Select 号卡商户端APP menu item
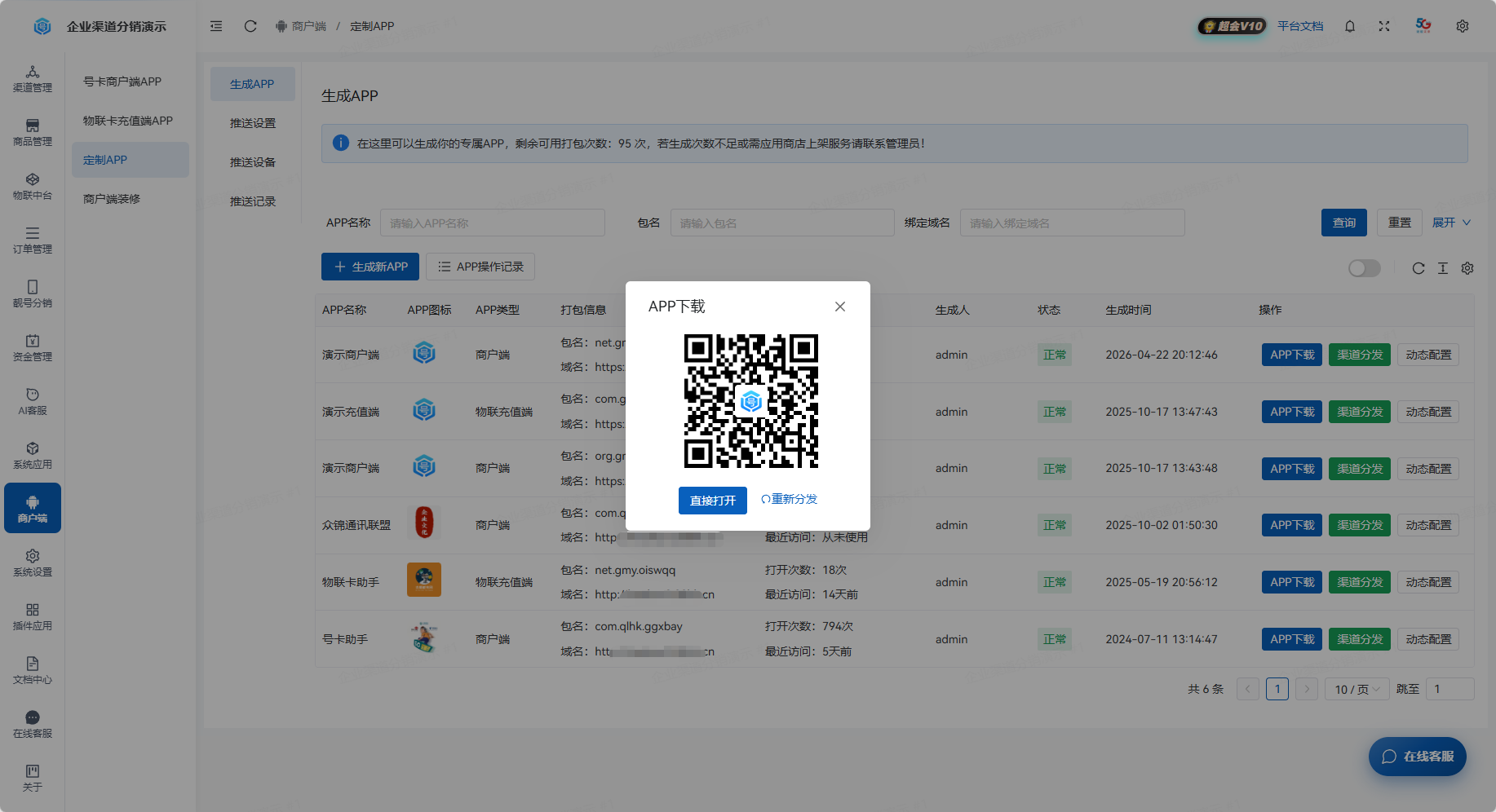The image size is (1496, 812). 131,82
